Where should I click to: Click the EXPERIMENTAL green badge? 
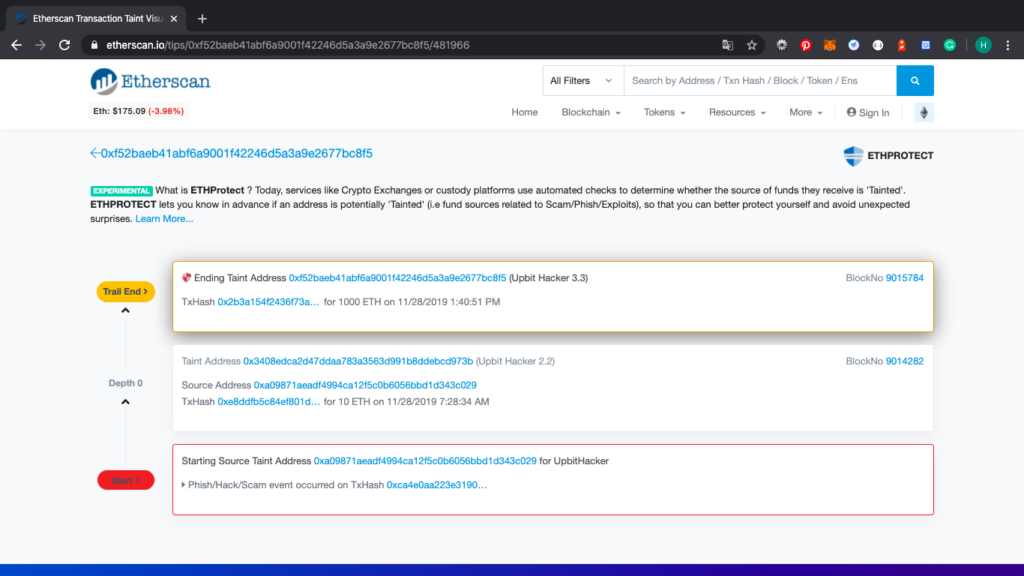click(121, 191)
